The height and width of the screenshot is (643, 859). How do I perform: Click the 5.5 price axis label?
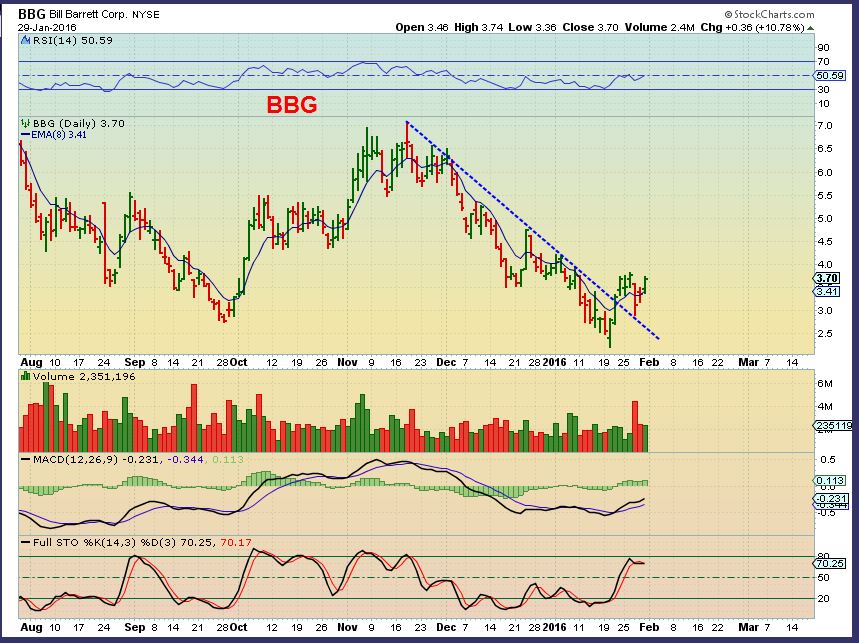click(x=825, y=196)
